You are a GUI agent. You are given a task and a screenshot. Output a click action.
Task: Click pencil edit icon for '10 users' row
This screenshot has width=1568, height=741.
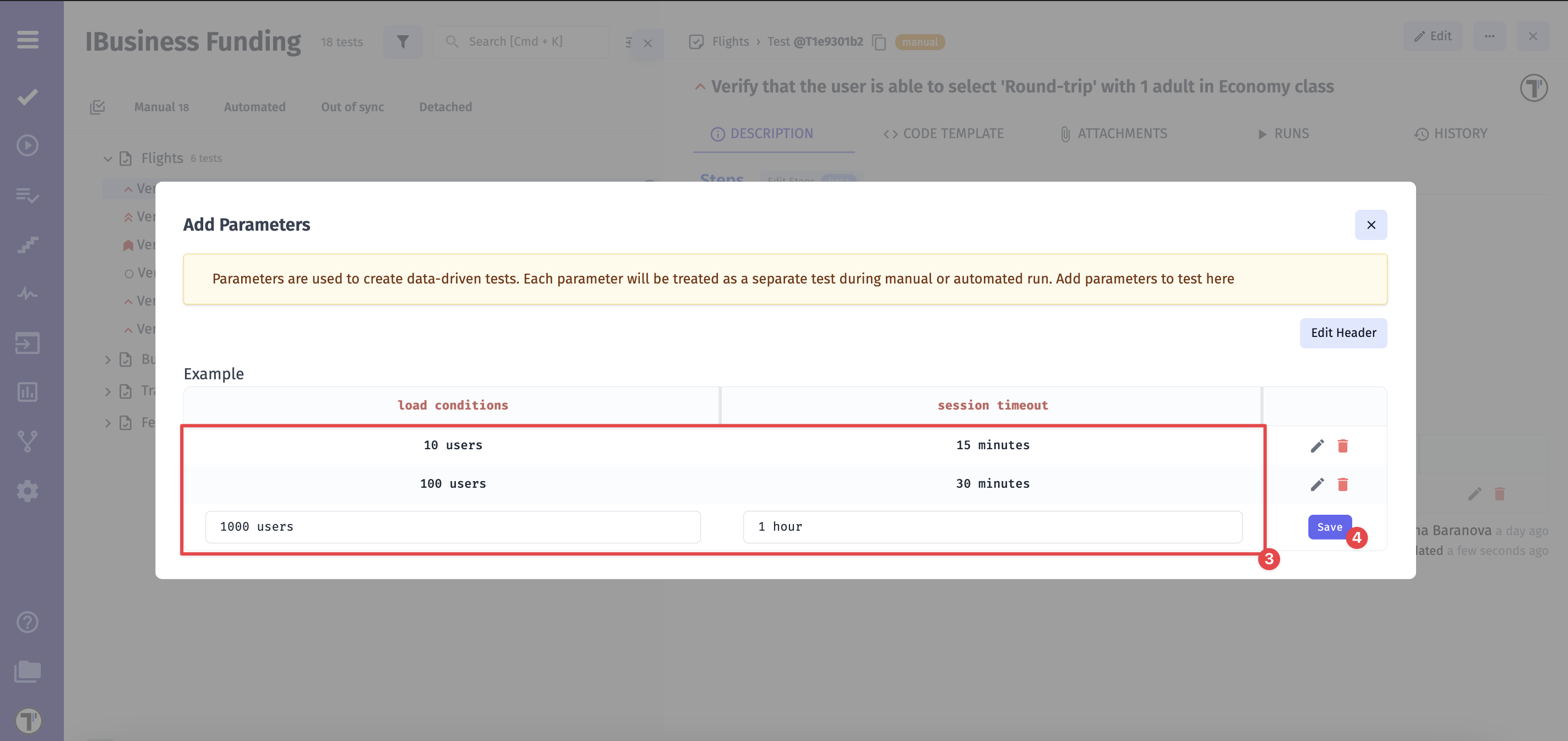point(1316,446)
